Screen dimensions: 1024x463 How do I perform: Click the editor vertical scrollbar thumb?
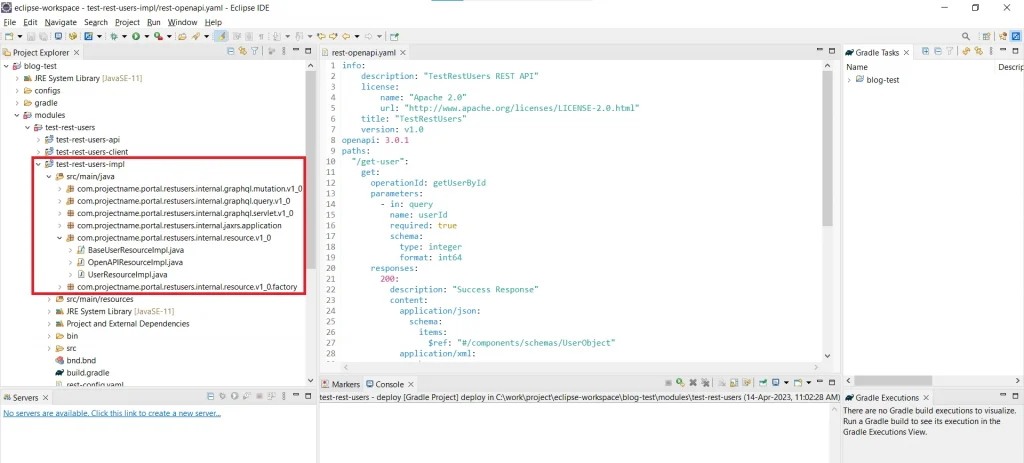pos(827,147)
